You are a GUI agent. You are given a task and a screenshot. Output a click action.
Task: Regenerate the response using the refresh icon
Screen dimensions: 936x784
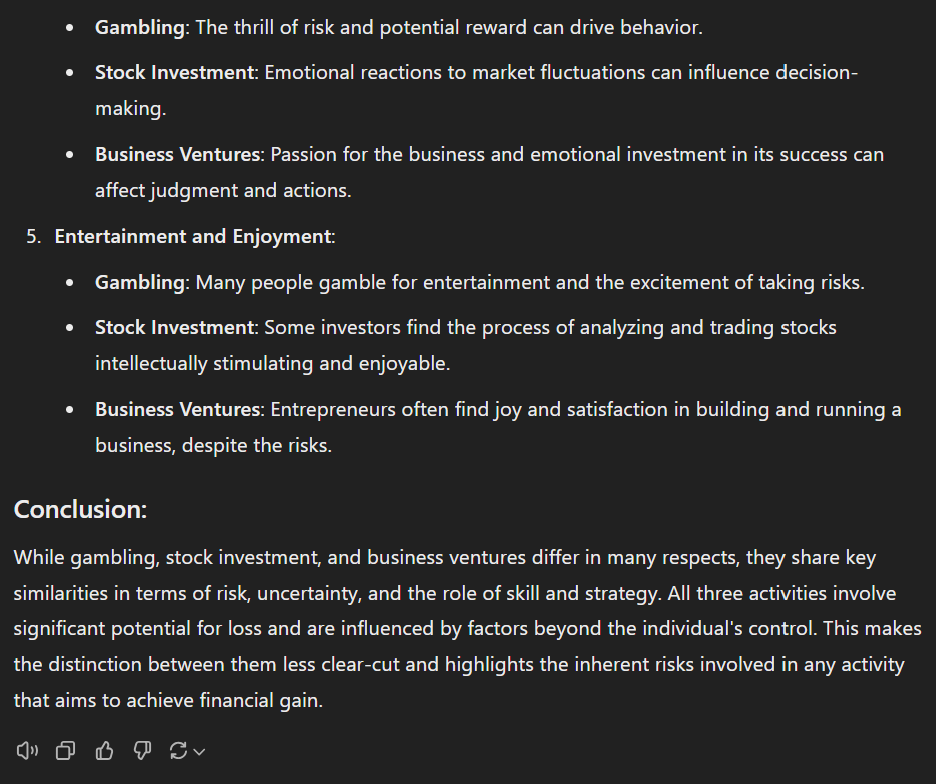click(x=178, y=751)
